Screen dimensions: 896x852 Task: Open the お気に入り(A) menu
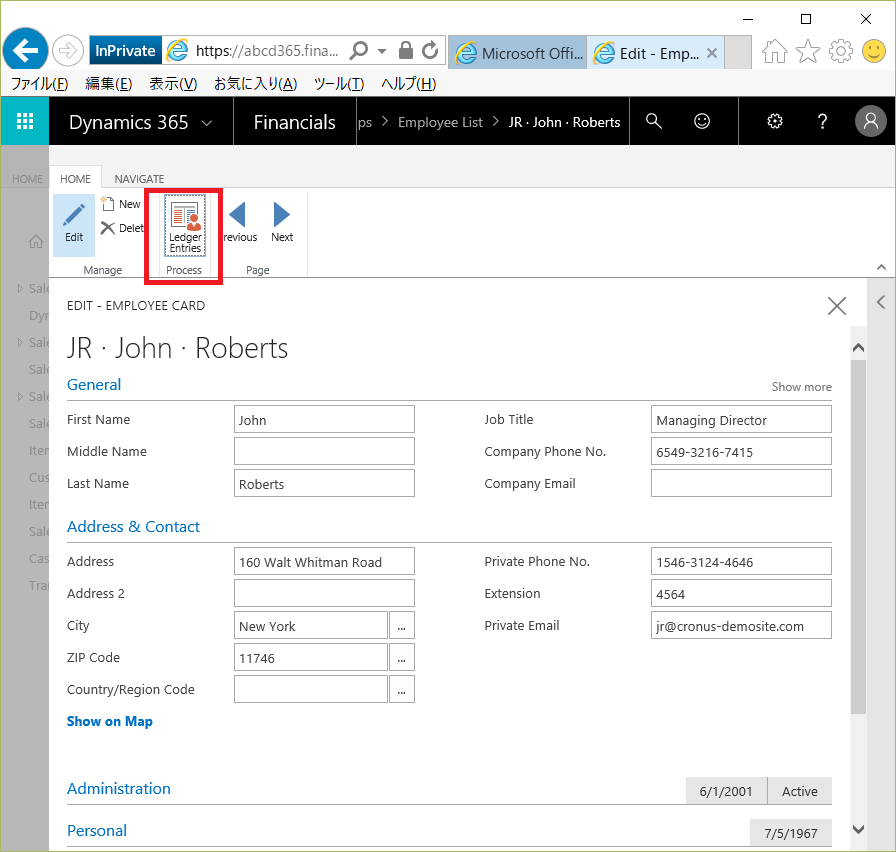pyautogui.click(x=255, y=84)
